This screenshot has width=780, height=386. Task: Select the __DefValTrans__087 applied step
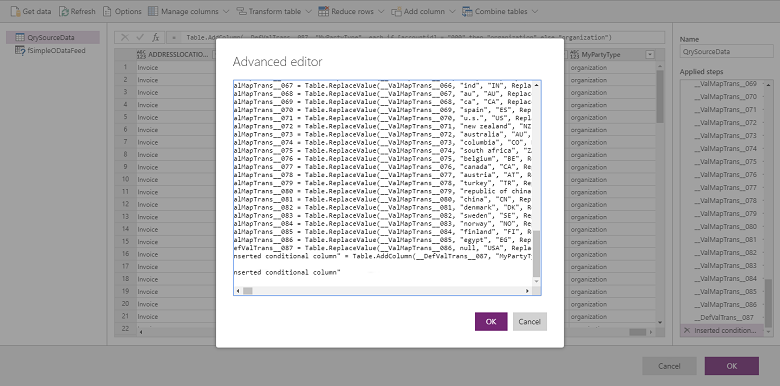(x=725, y=317)
